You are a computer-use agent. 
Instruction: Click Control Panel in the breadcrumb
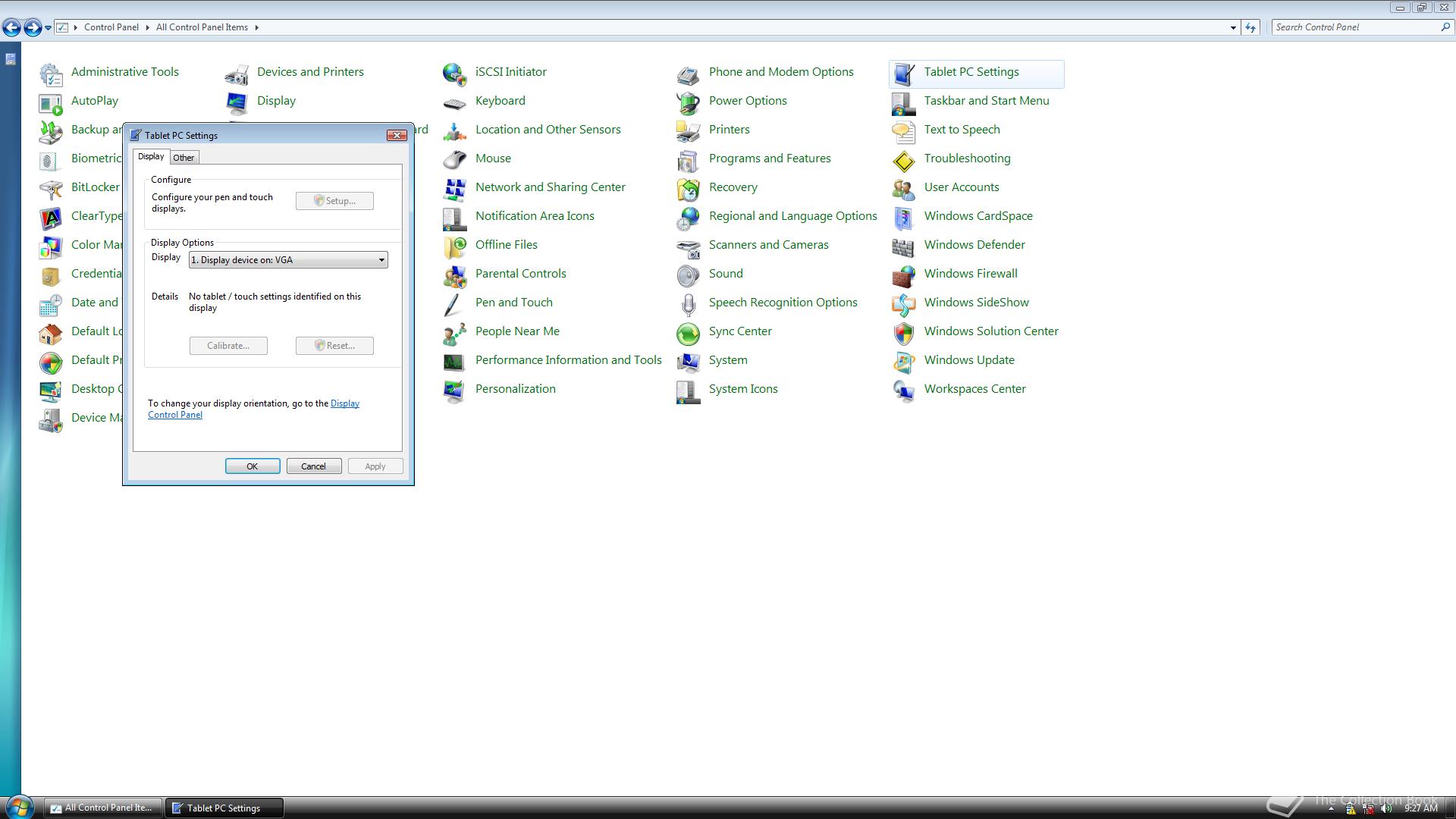point(111,27)
